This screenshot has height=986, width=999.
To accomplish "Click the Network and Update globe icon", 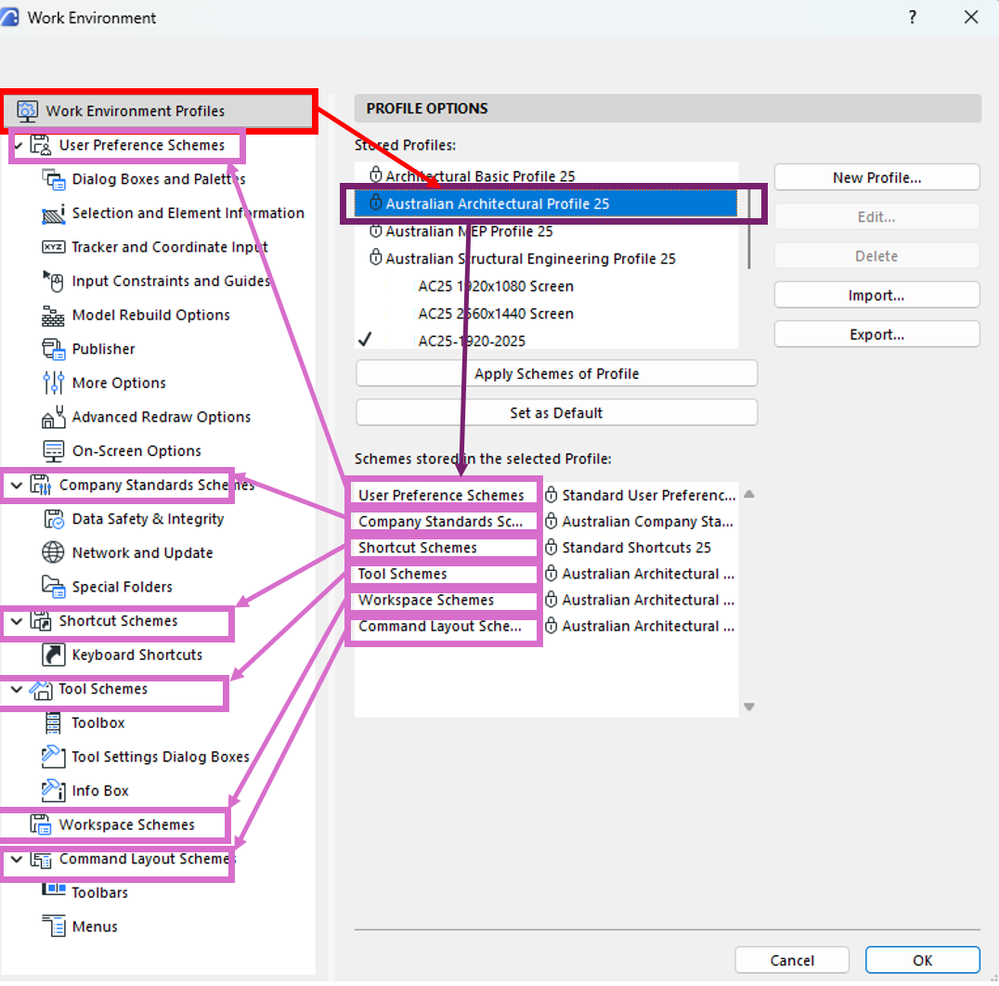I will (x=54, y=553).
